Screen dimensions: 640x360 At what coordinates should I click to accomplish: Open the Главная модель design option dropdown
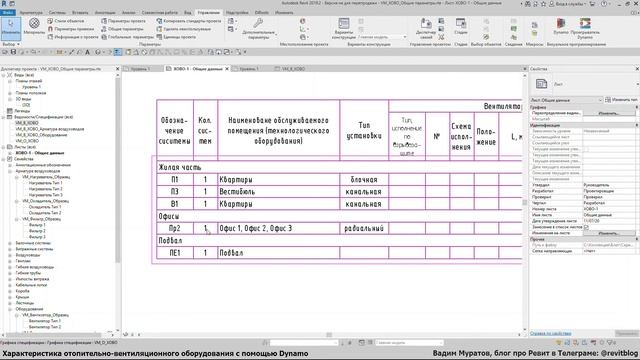382,37
